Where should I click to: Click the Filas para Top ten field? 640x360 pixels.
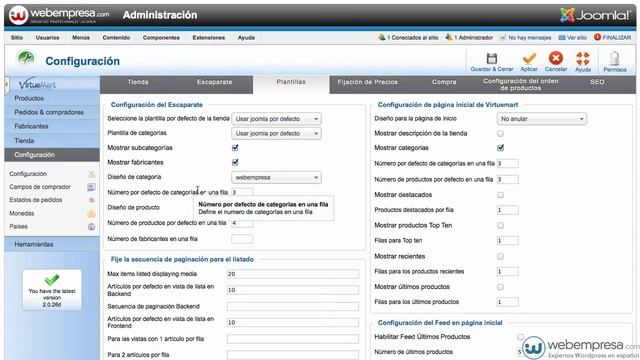(x=508, y=241)
